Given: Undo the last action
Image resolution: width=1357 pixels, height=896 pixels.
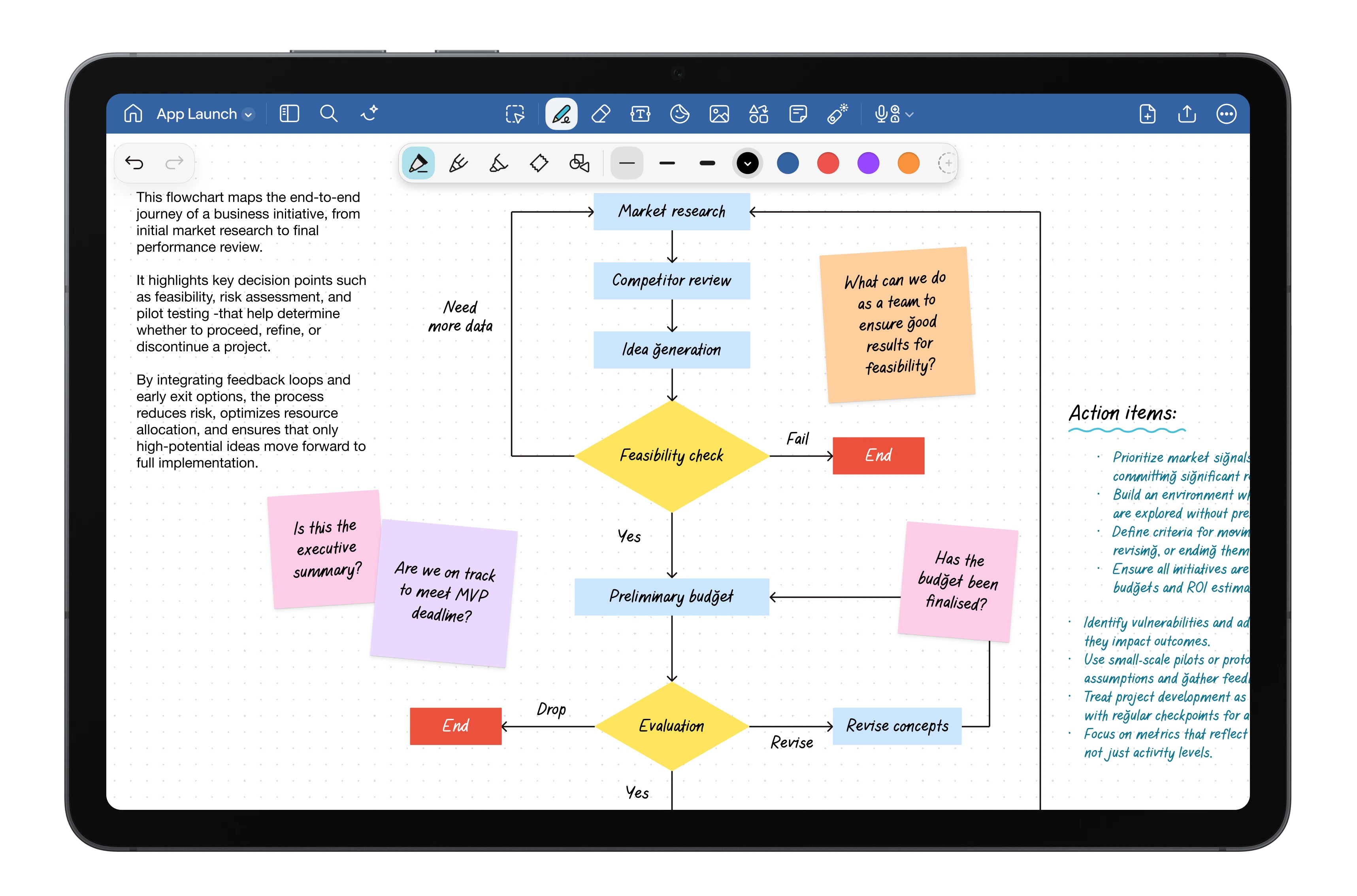Looking at the screenshot, I should pyautogui.click(x=134, y=163).
